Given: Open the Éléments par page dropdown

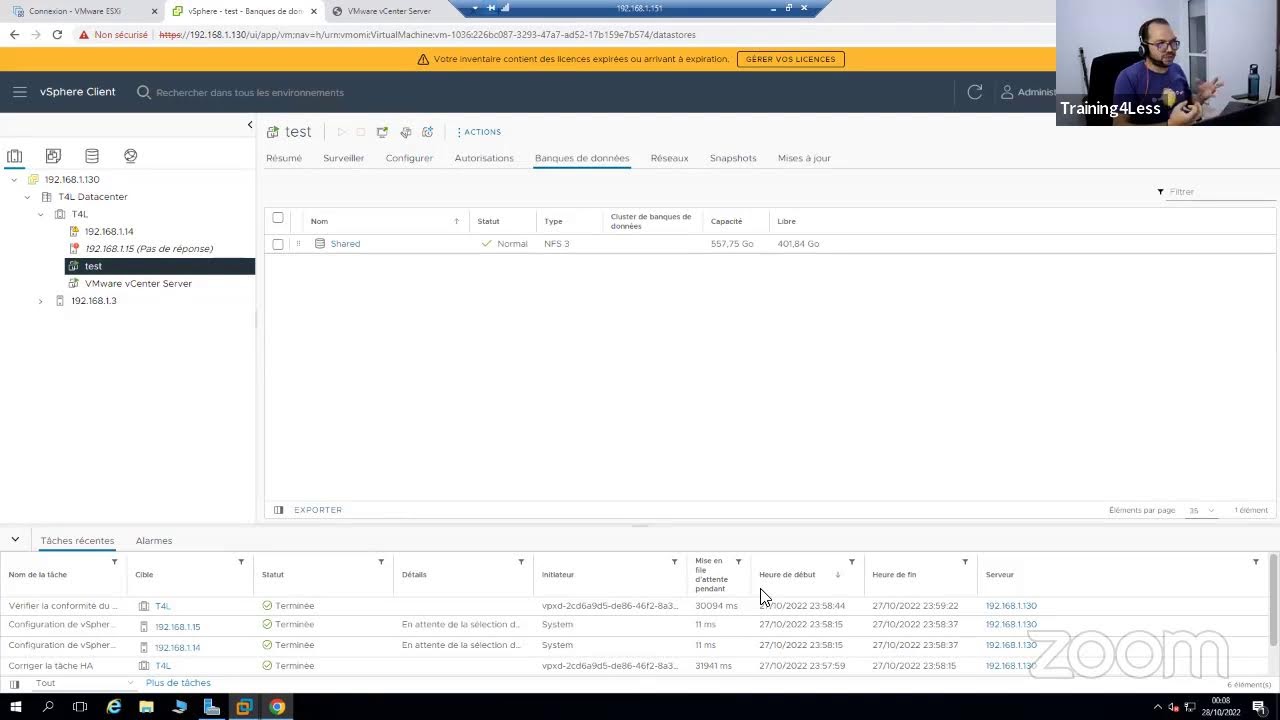Looking at the screenshot, I should (1201, 511).
